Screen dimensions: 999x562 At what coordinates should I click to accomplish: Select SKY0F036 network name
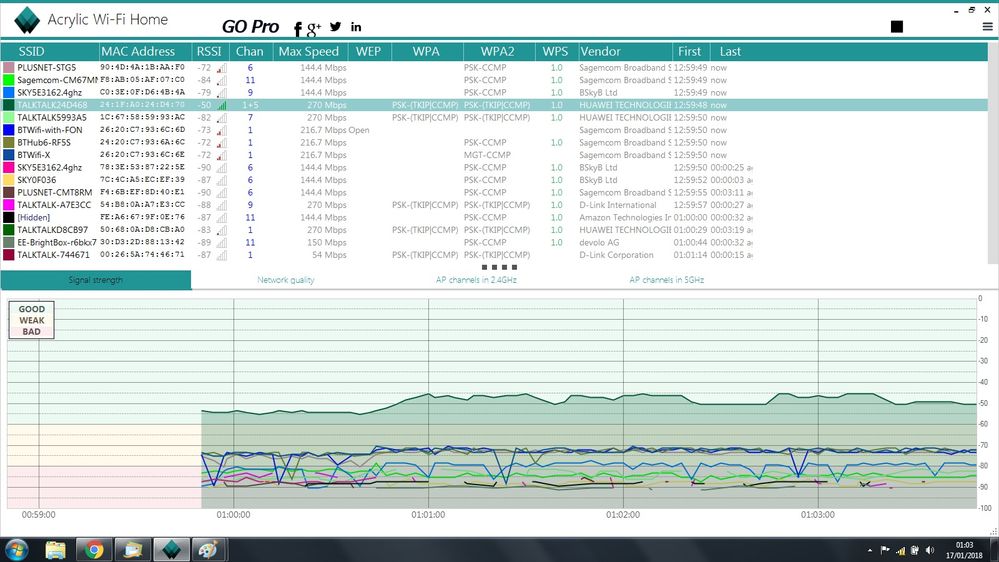click(x=36, y=180)
